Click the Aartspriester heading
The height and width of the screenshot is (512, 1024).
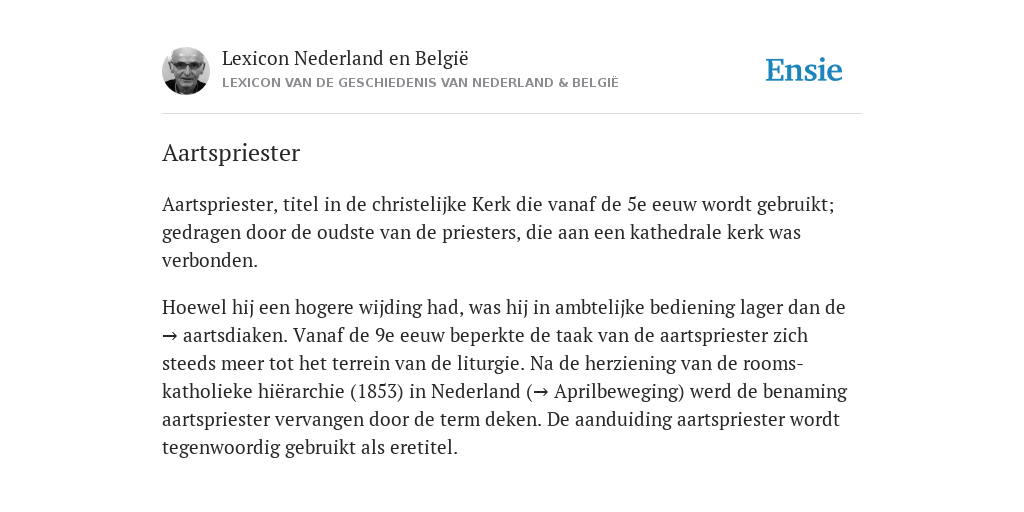231,153
